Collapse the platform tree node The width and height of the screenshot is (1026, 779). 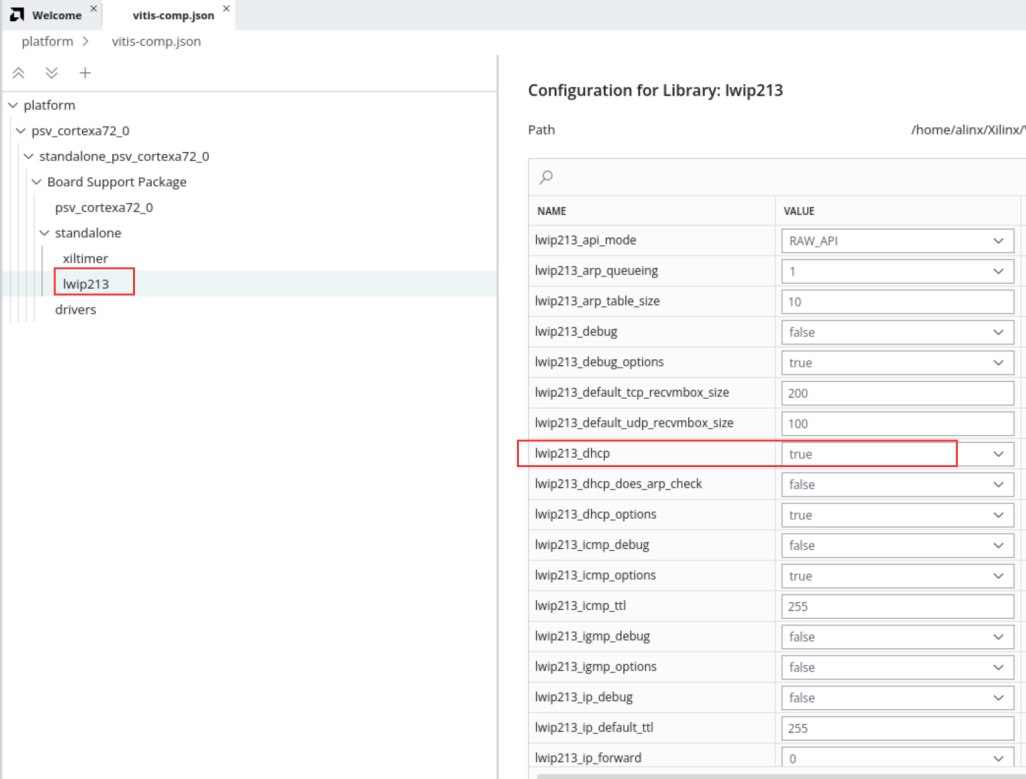click(x=12, y=105)
